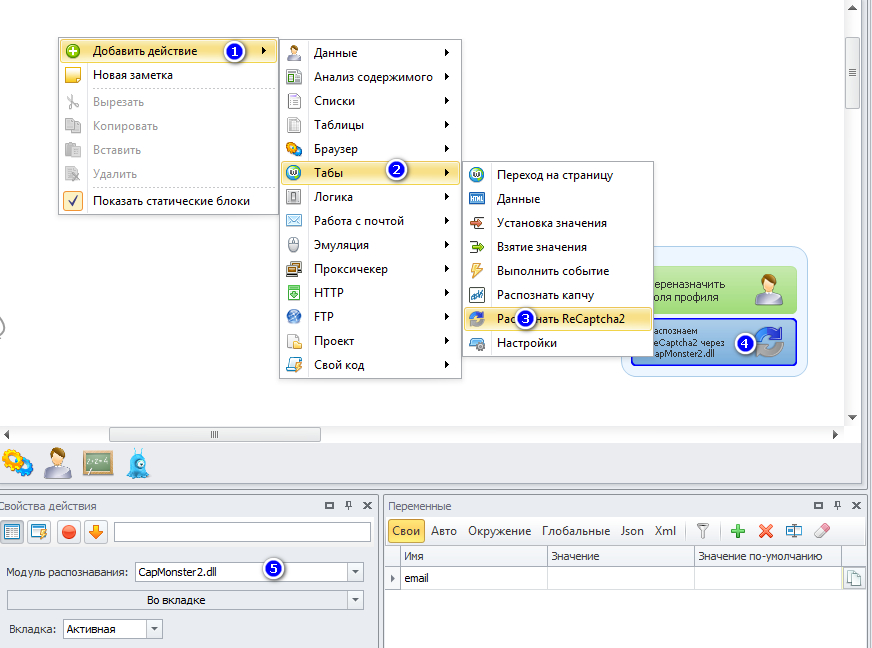Screen dimensions: 872x648
Task: Click the HTML Данные icon in Табы submenu
Action: [x=477, y=199]
